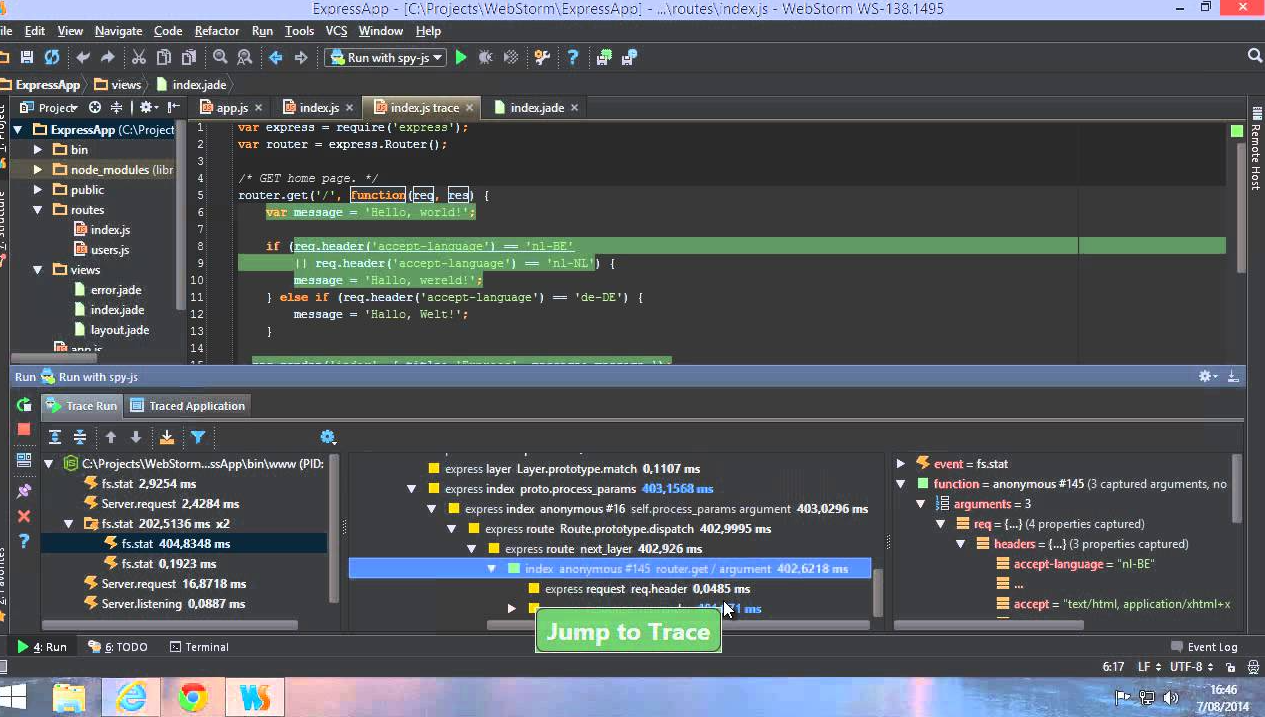Expand the node_modules folder
This screenshot has width=1265, height=717.
pos(38,170)
